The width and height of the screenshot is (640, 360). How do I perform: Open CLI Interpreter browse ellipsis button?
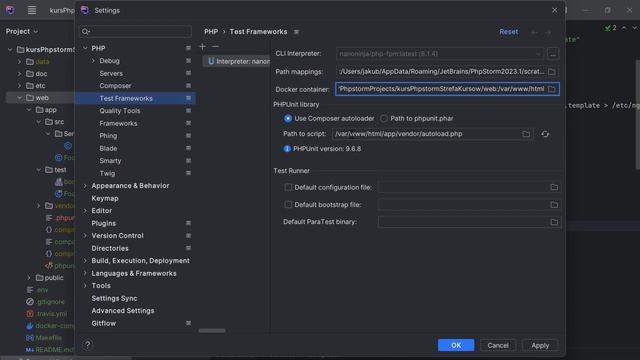[553, 53]
